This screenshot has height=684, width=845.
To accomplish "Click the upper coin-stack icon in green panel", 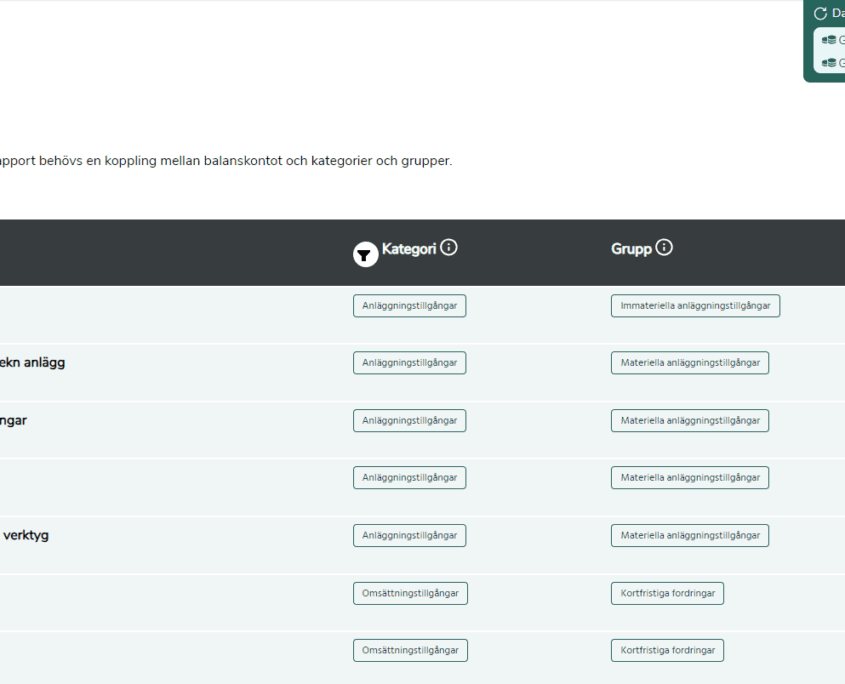I will tap(828, 40).
